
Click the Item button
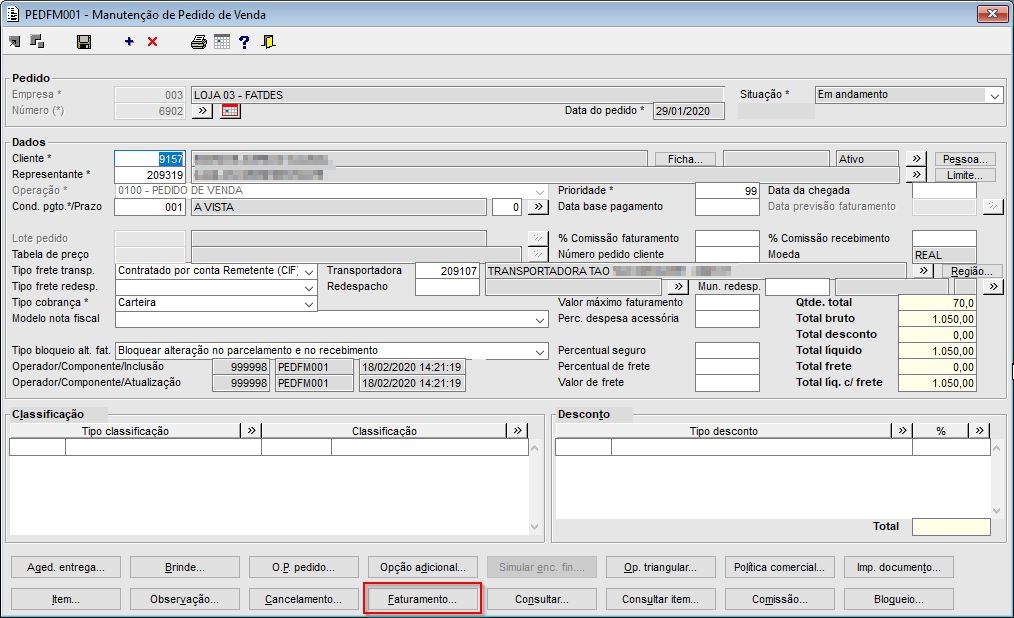tap(66, 599)
